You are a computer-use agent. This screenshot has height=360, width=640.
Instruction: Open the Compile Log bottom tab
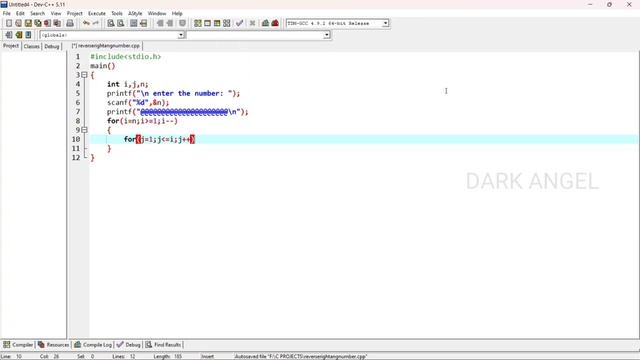click(93, 345)
